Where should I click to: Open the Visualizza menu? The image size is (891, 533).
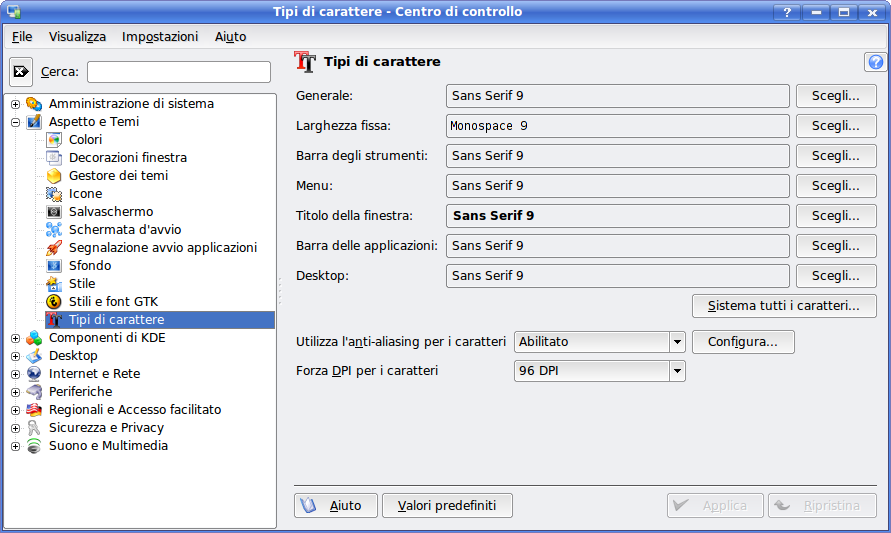[x=77, y=36]
